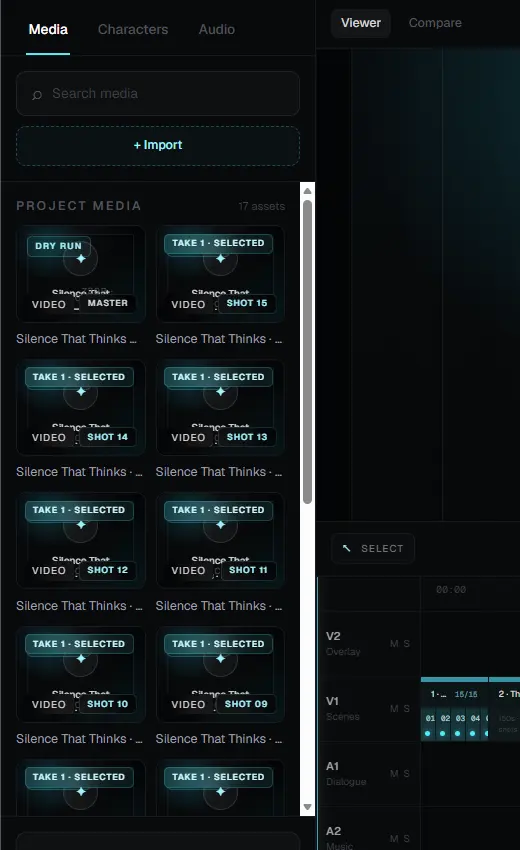Click the media panel scrollbar thumb
The height and width of the screenshot is (850, 520).
[307, 352]
